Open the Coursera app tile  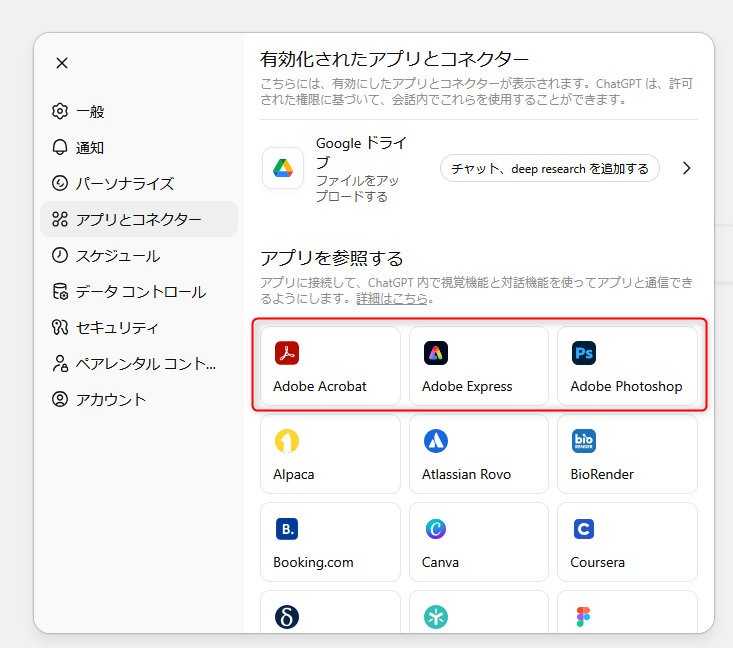pyautogui.click(x=627, y=542)
